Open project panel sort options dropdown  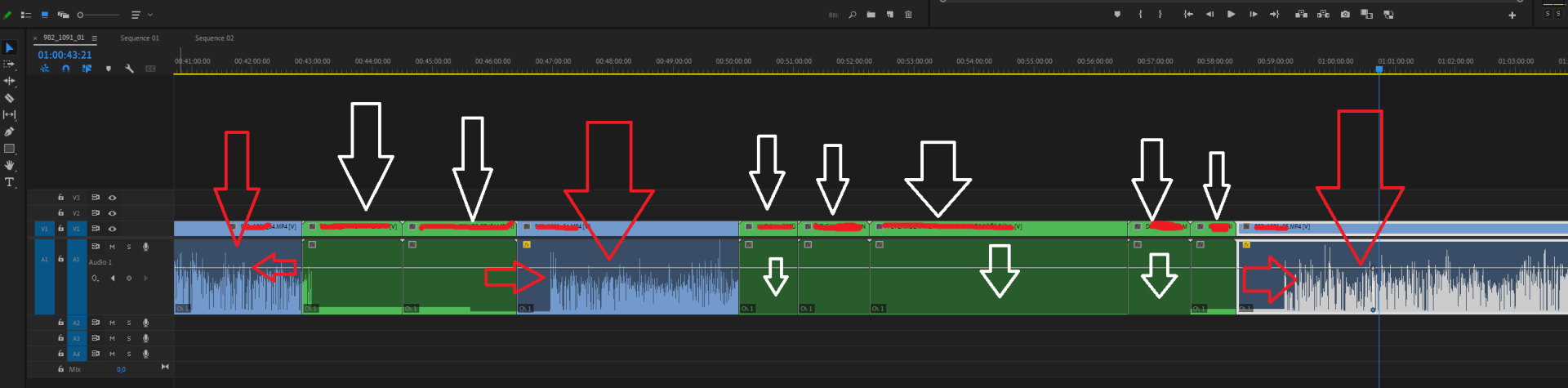coord(140,15)
